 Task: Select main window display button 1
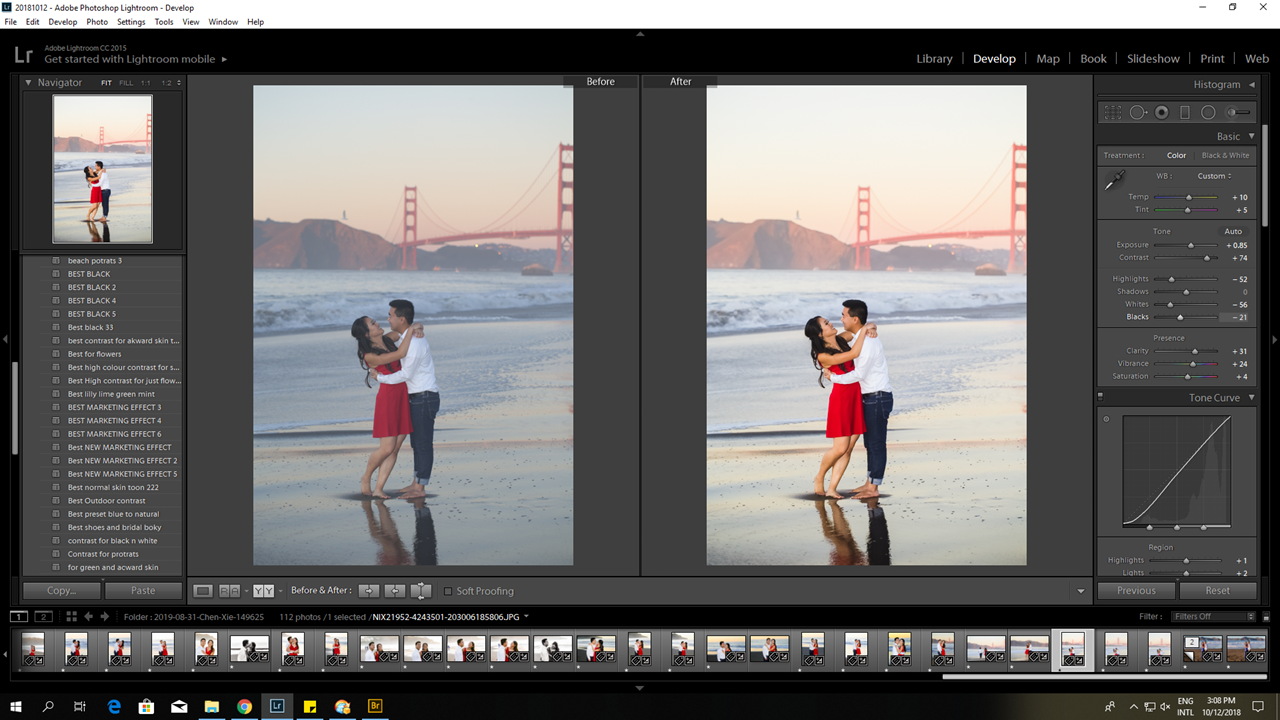click(x=19, y=617)
